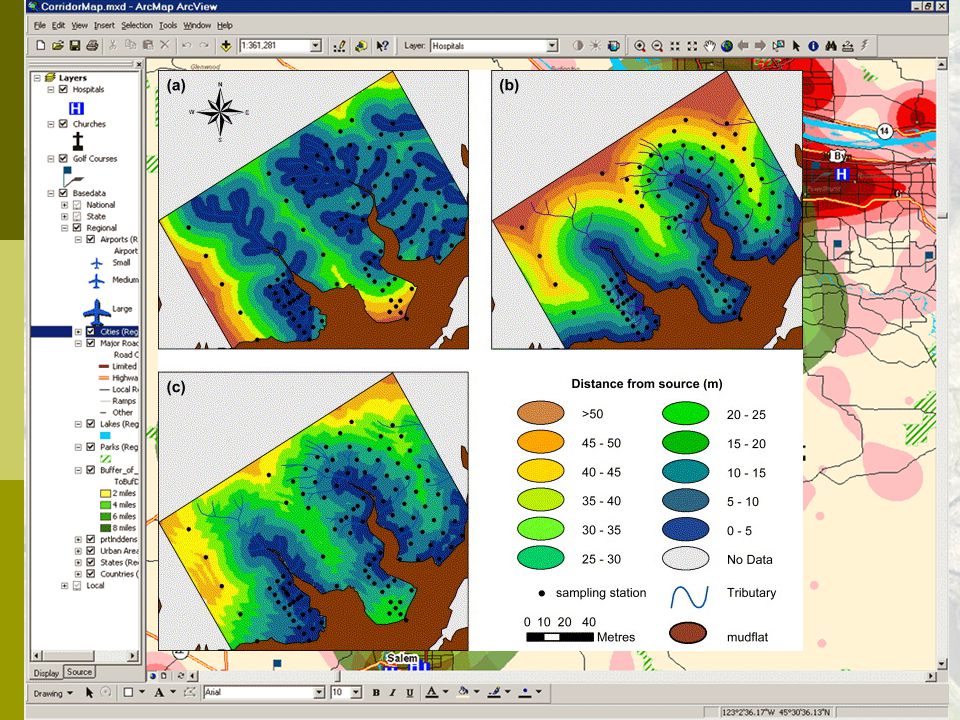Activate the What's This help pointer
960x720 pixels.
[x=383, y=46]
